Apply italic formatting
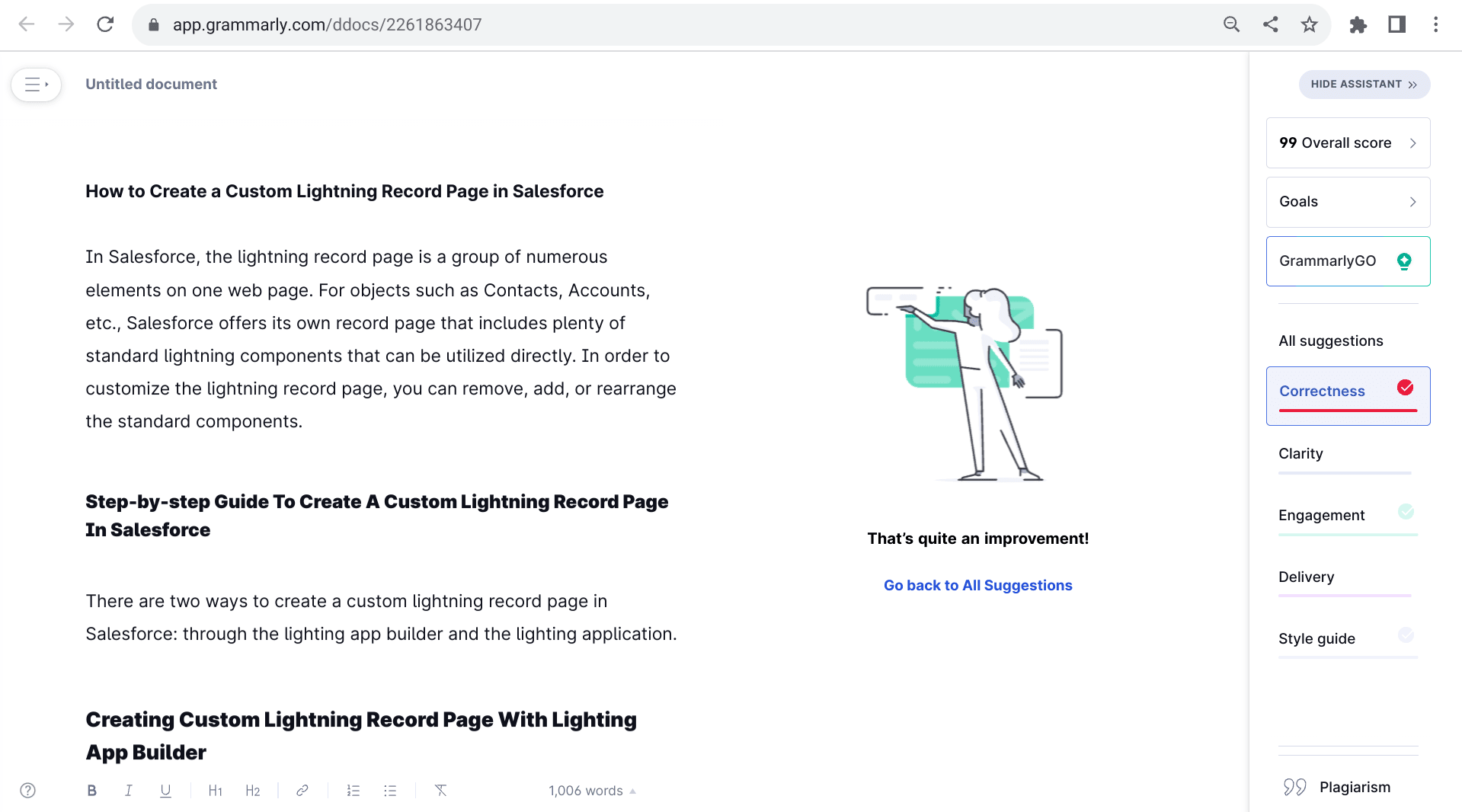Viewport: 1462px width, 812px height. coord(129,791)
